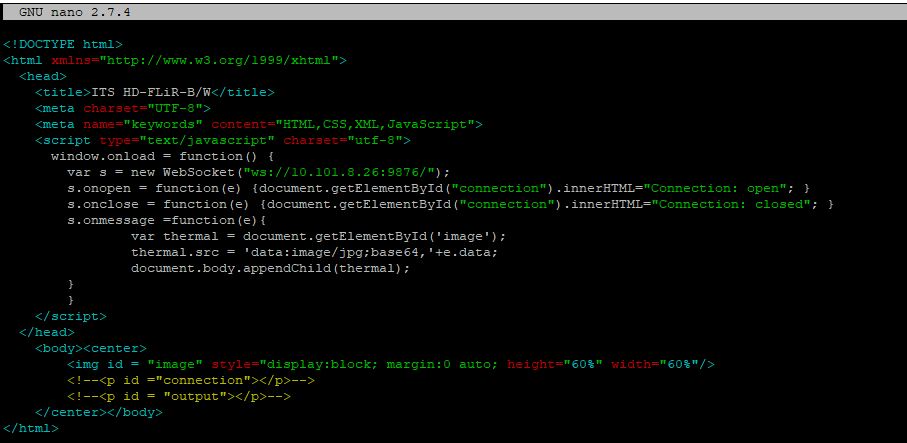Click the <!DOCTYPE html> line

pos(62,44)
